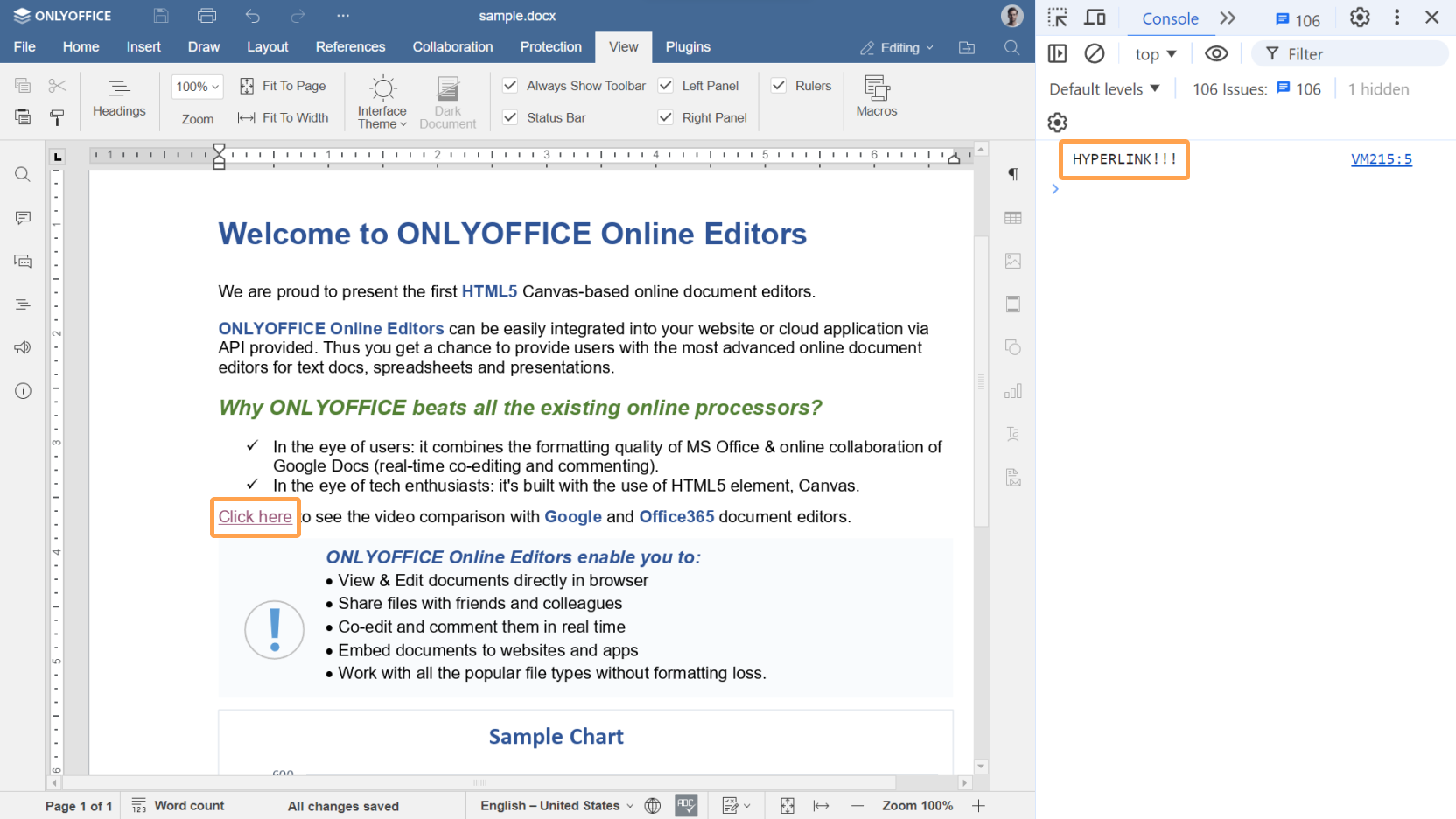Viewport: 1456px width, 819px height.
Task: Show more DevTools tabs chevron
Action: click(1228, 17)
